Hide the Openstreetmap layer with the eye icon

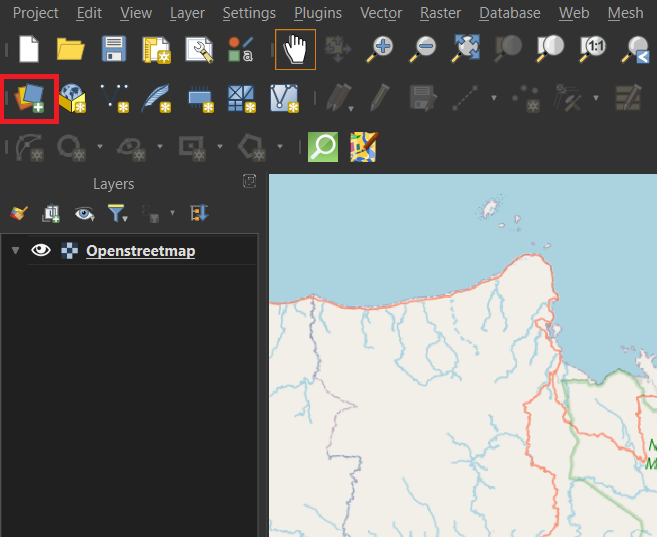41,251
